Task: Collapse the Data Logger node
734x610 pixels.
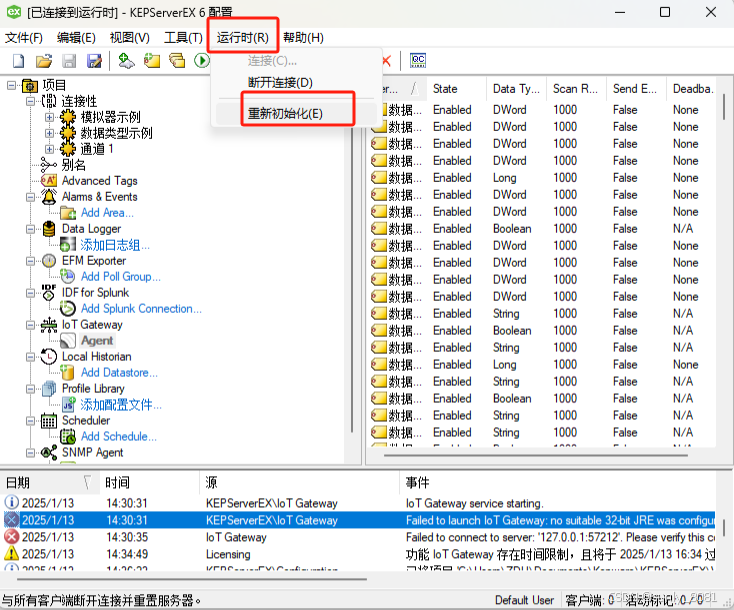Action: (30, 229)
